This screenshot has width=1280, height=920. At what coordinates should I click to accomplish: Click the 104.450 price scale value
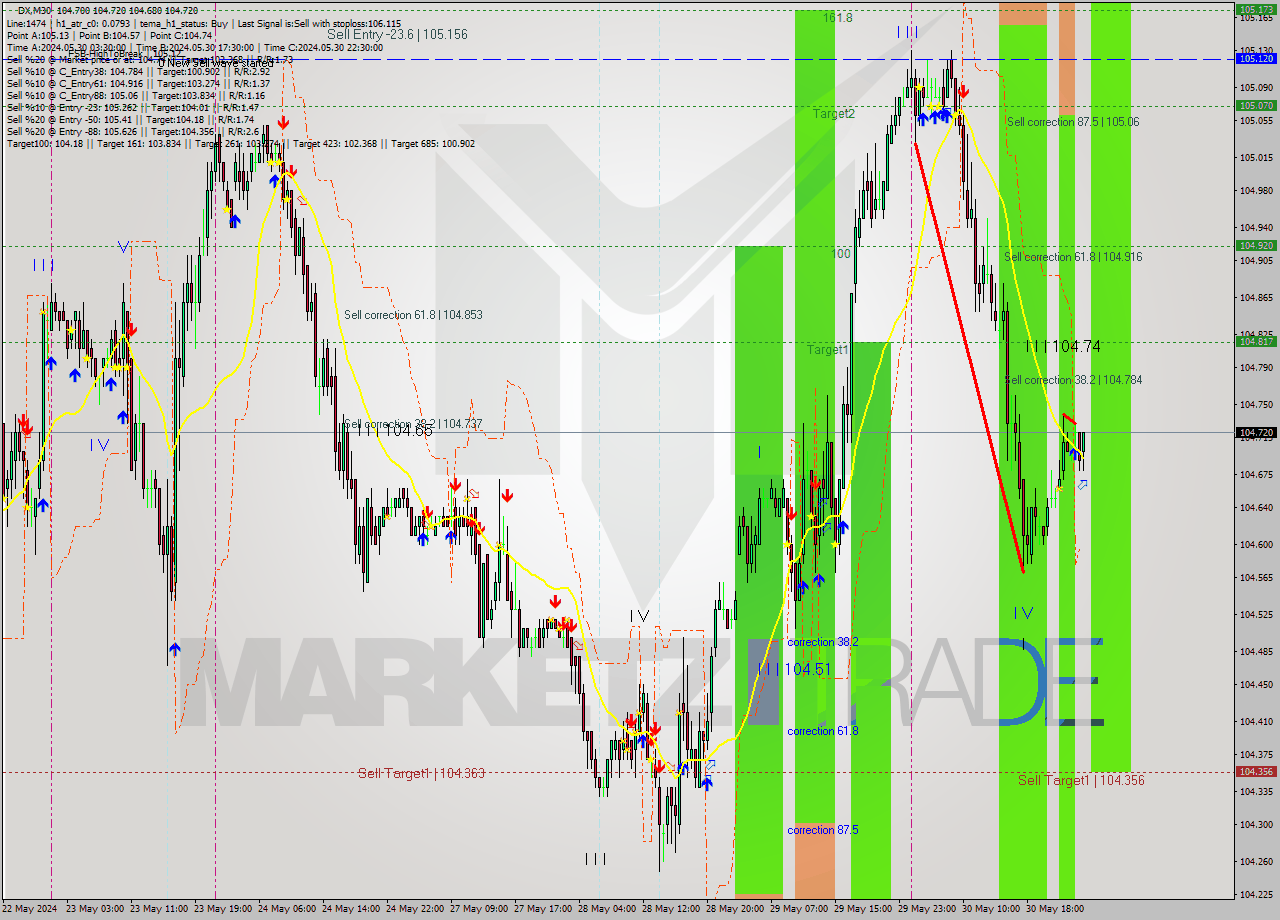1256,684
